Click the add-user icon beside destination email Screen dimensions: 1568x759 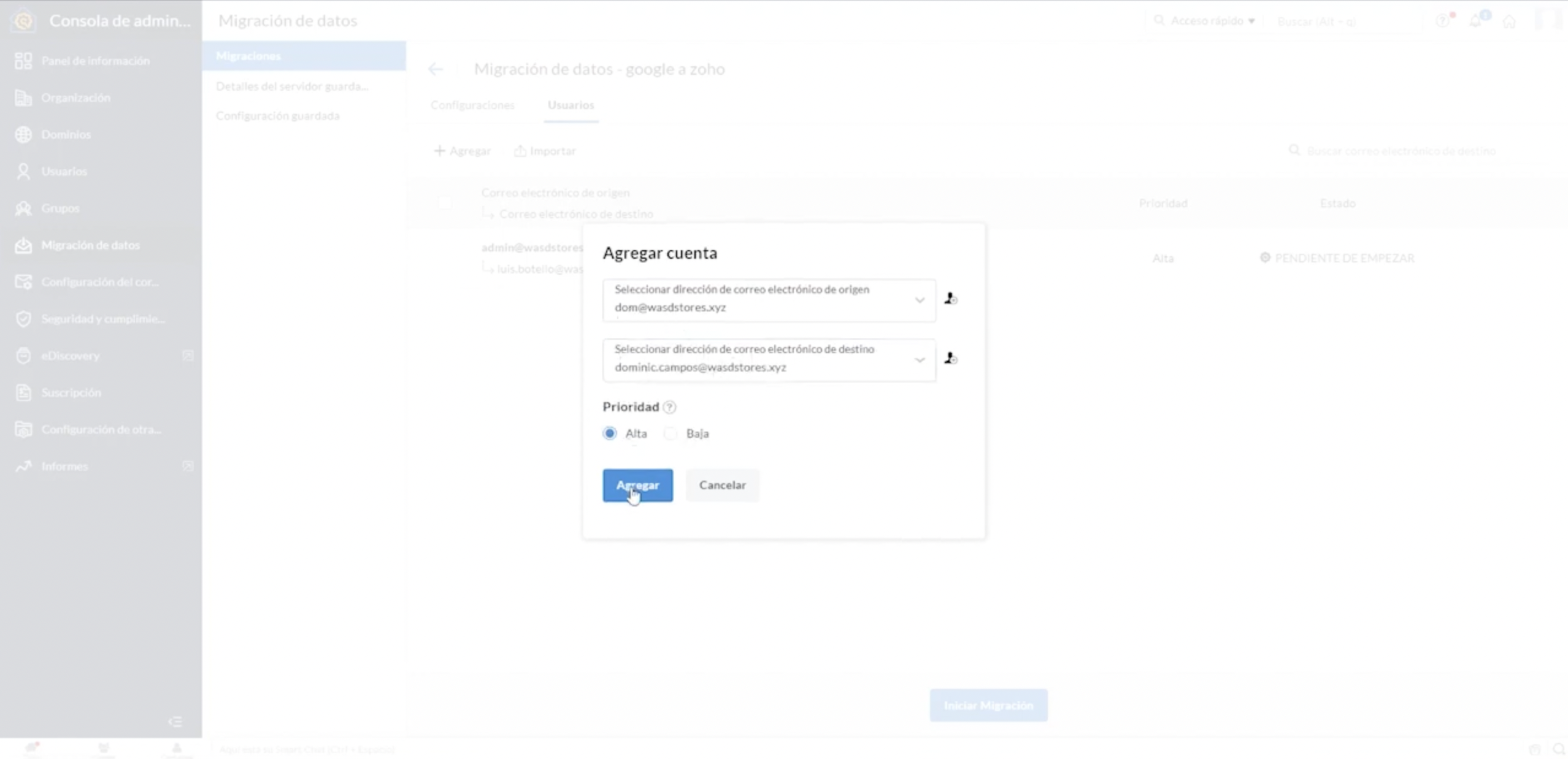click(x=951, y=358)
